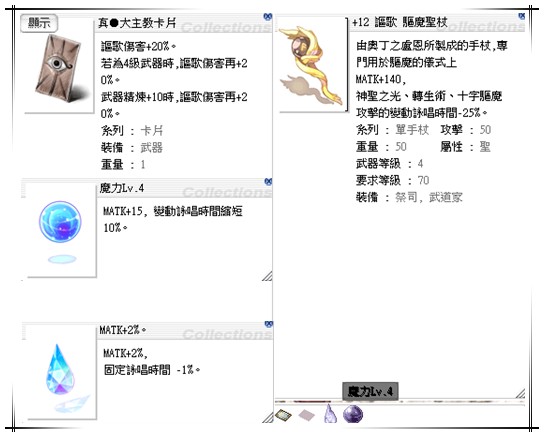Image resolution: width=544 pixels, height=437 pixels.
Task: Click the 顯示 button
Action: (x=39, y=24)
